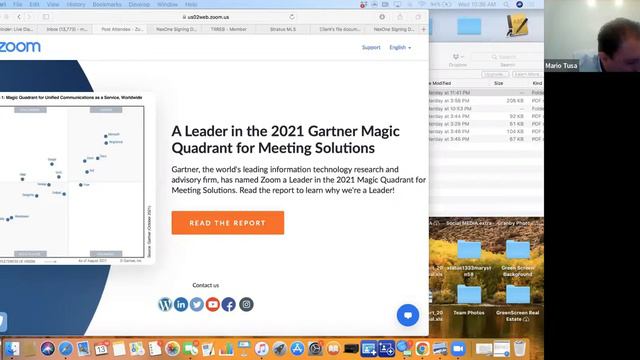Open the File menu

[17, 4]
